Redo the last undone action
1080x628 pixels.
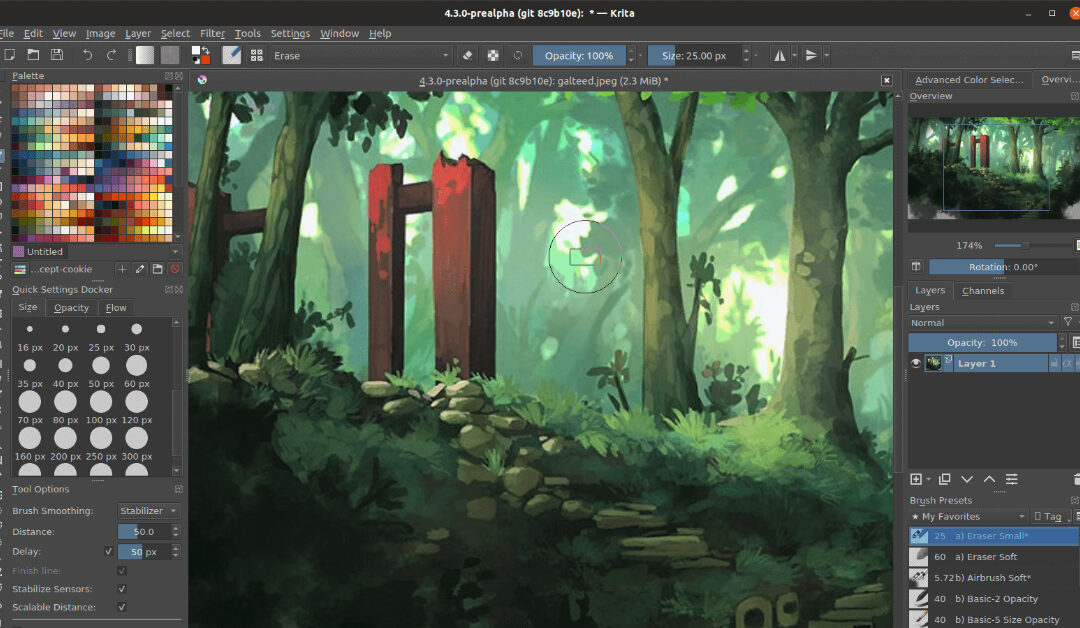[x=111, y=55]
